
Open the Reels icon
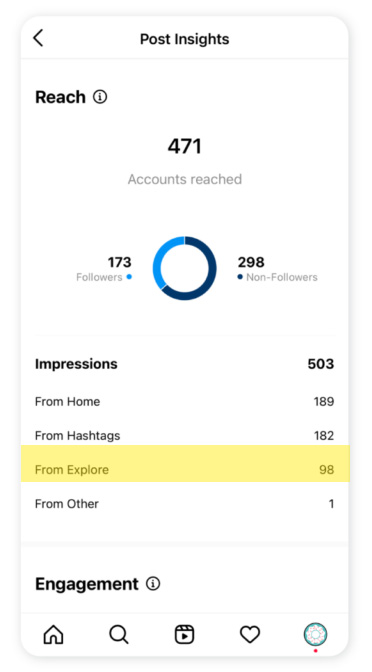tap(185, 634)
